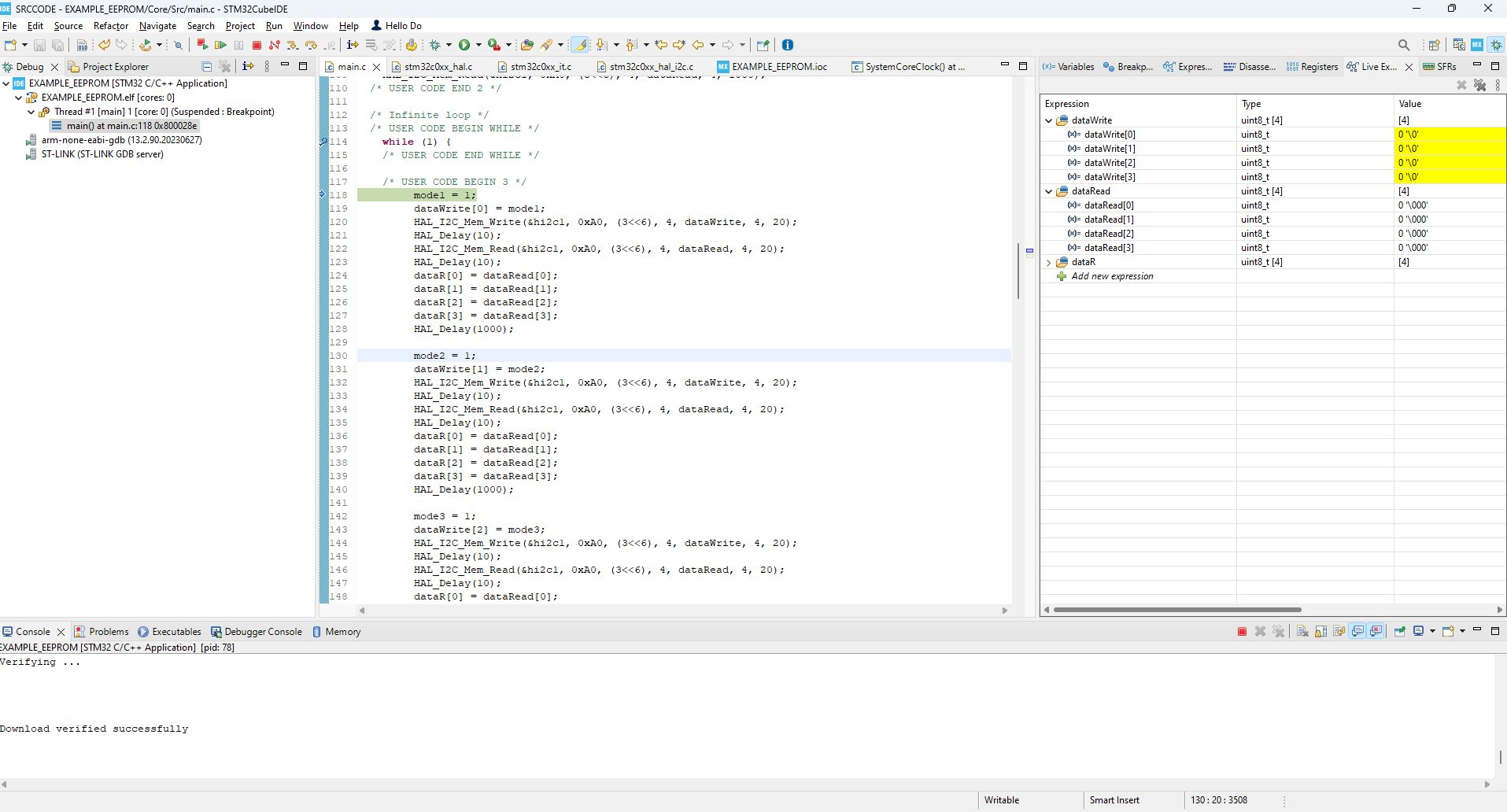Collapse the EXAMPLE_EEPROM.elf tree node
The height and width of the screenshot is (812, 1507).
point(19,98)
